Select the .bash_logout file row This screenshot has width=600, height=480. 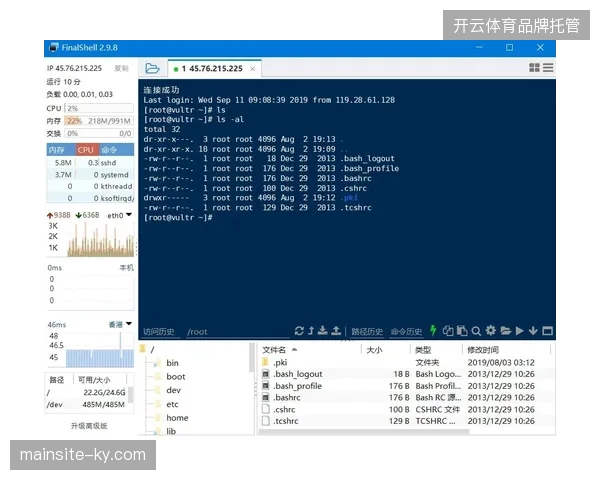click(x=406, y=374)
